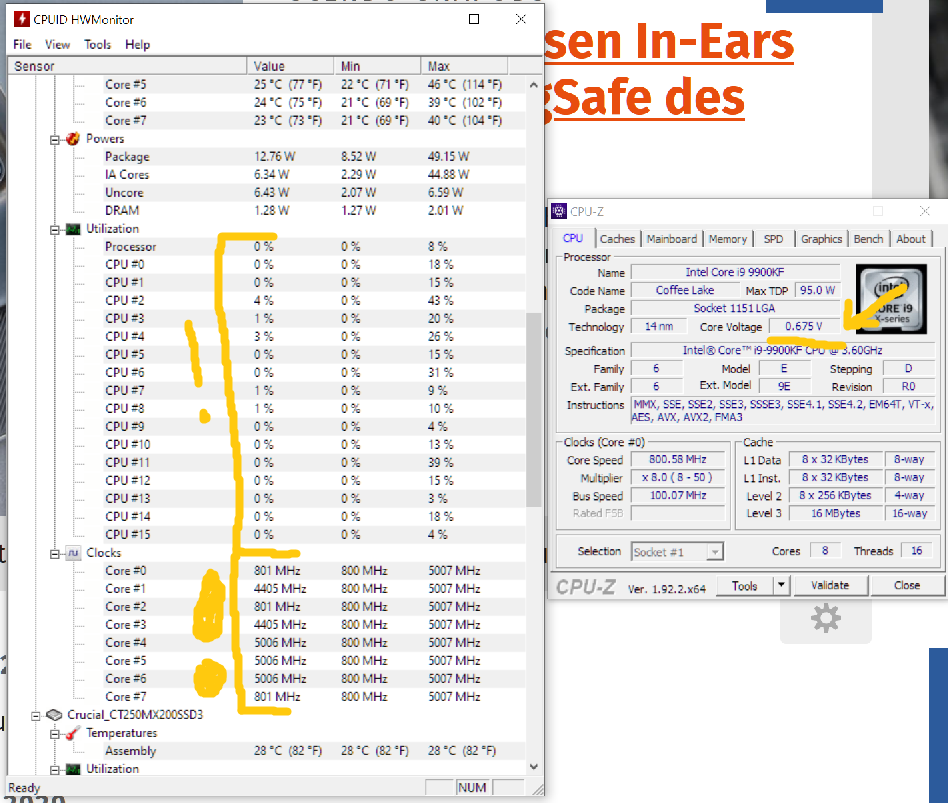
Task: Click the Core Voltage 0.675 V field
Action: tap(804, 326)
